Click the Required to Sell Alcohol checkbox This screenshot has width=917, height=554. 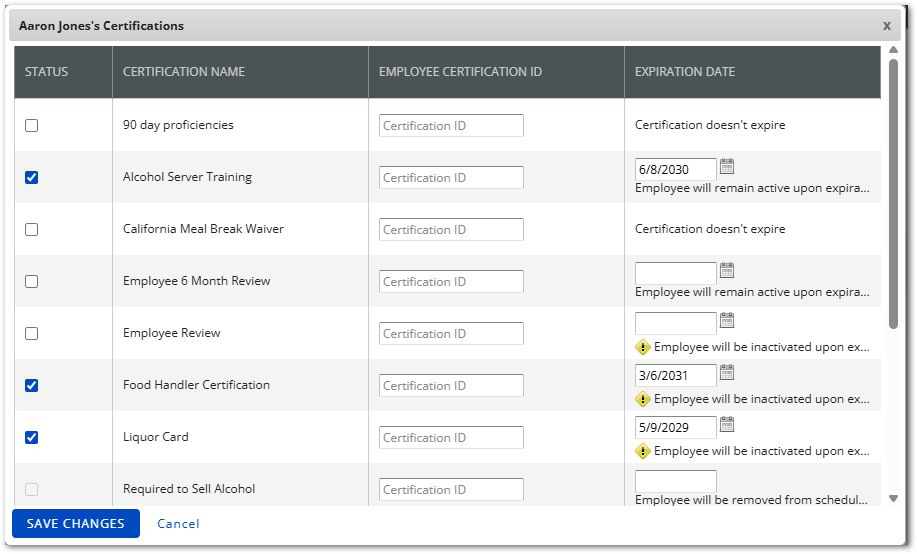32,489
